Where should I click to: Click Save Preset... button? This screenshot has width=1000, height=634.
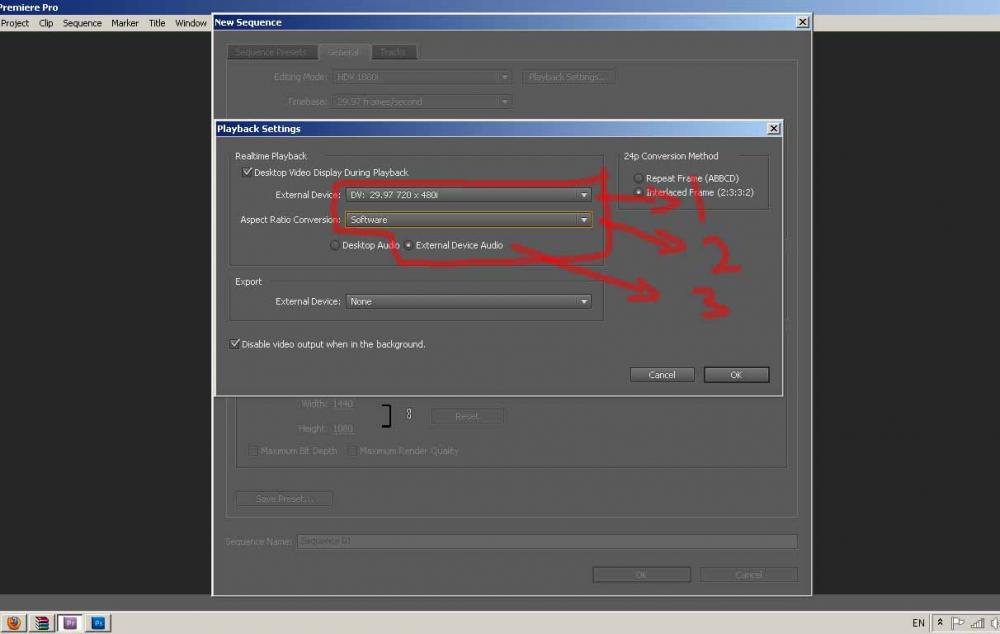(284, 498)
